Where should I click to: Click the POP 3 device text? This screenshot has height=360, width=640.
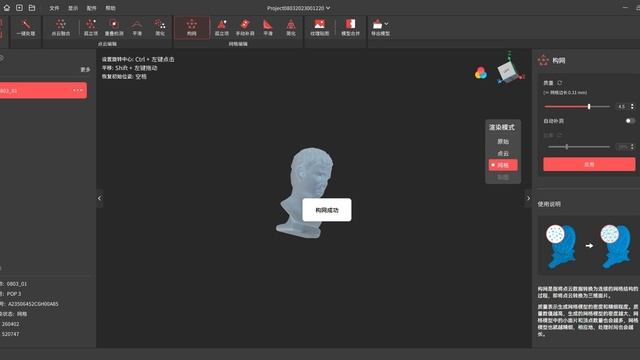13,294
